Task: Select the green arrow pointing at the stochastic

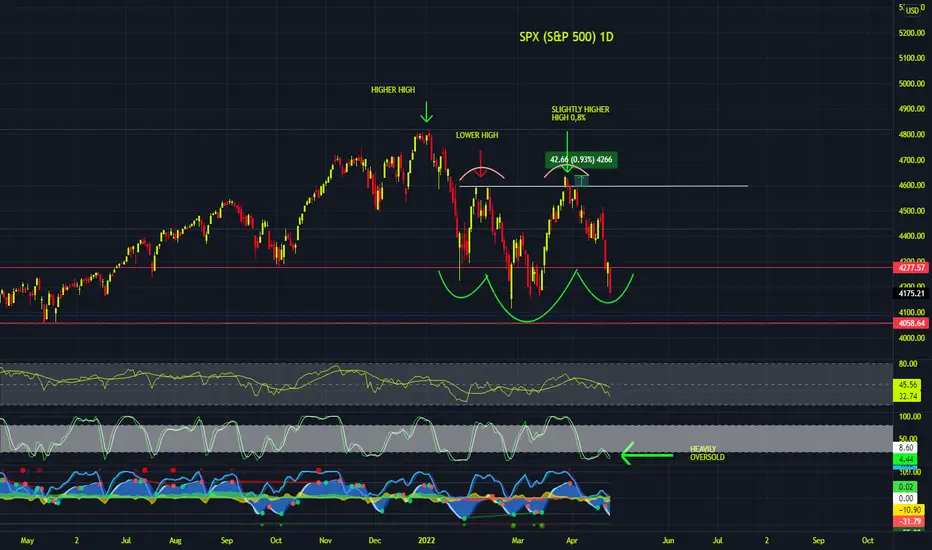Action: tap(647, 455)
